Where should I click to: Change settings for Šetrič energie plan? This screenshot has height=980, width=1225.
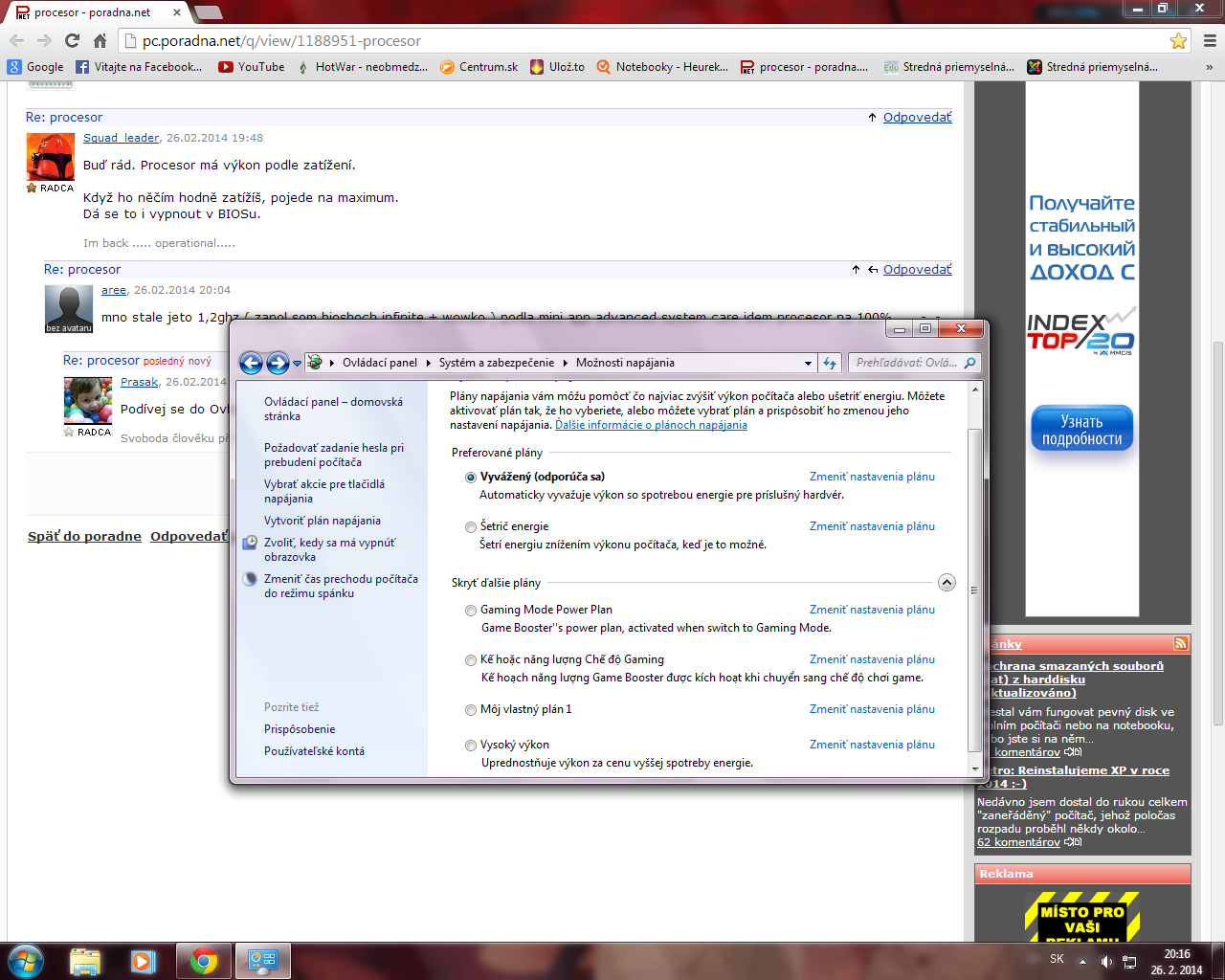coord(872,526)
